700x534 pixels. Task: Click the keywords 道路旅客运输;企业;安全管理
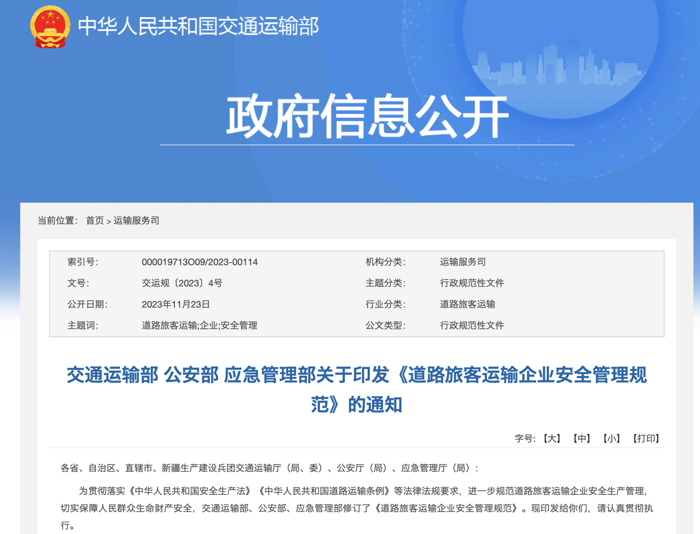199,325
